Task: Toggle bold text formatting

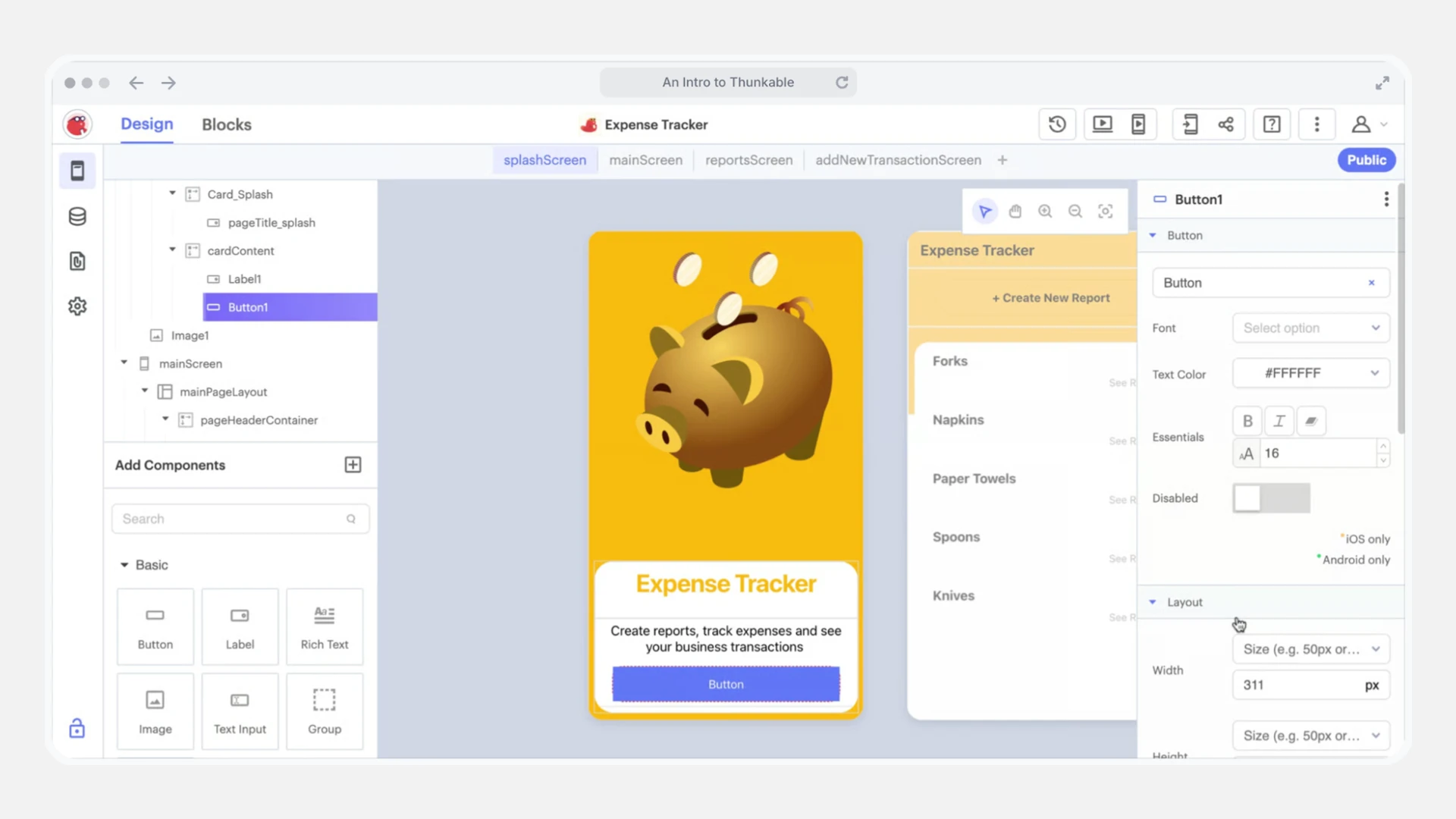Action: coord(1247,421)
